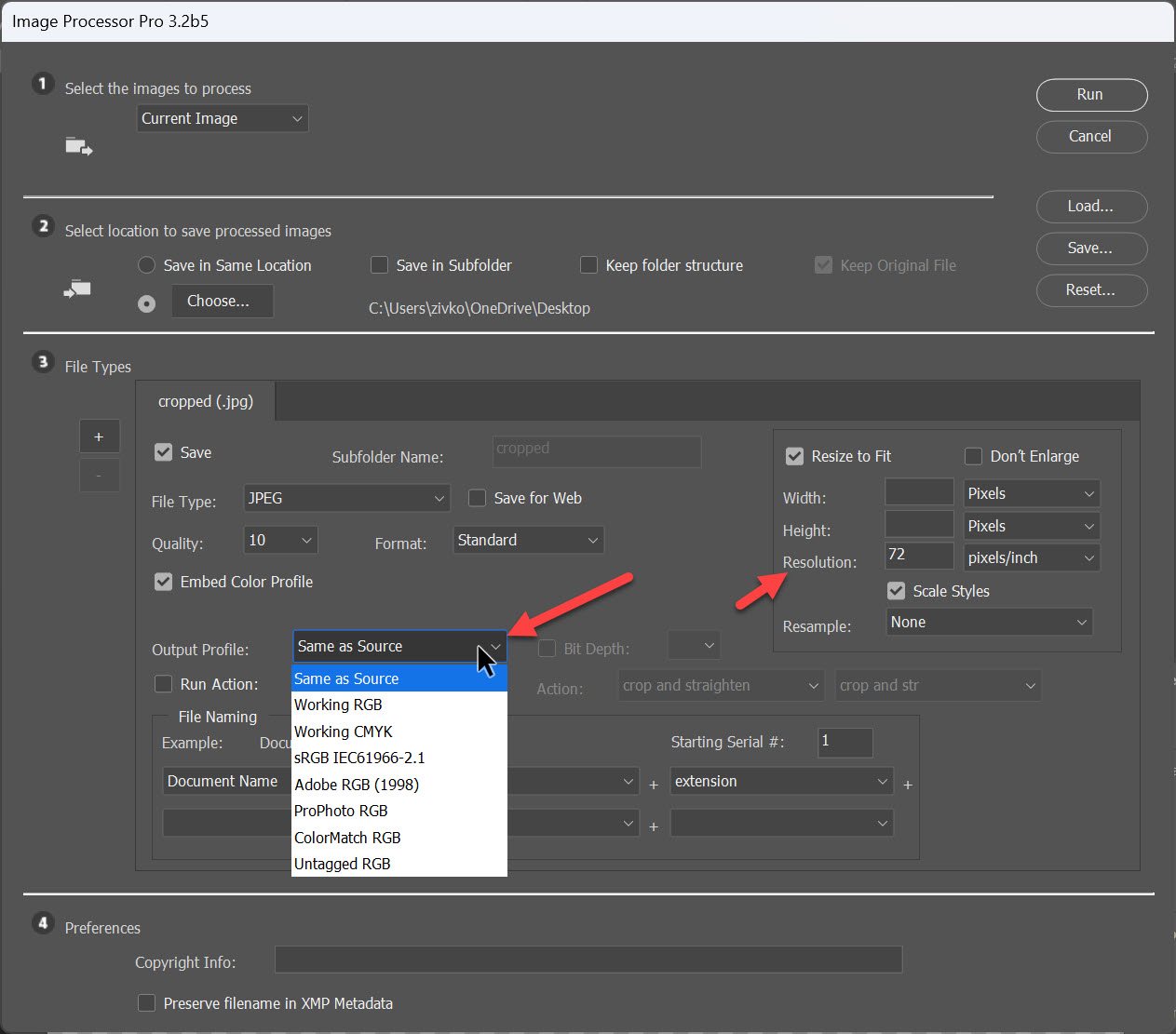
Task: Select Adobe RGB (1998) from the profile list
Action: click(x=357, y=785)
